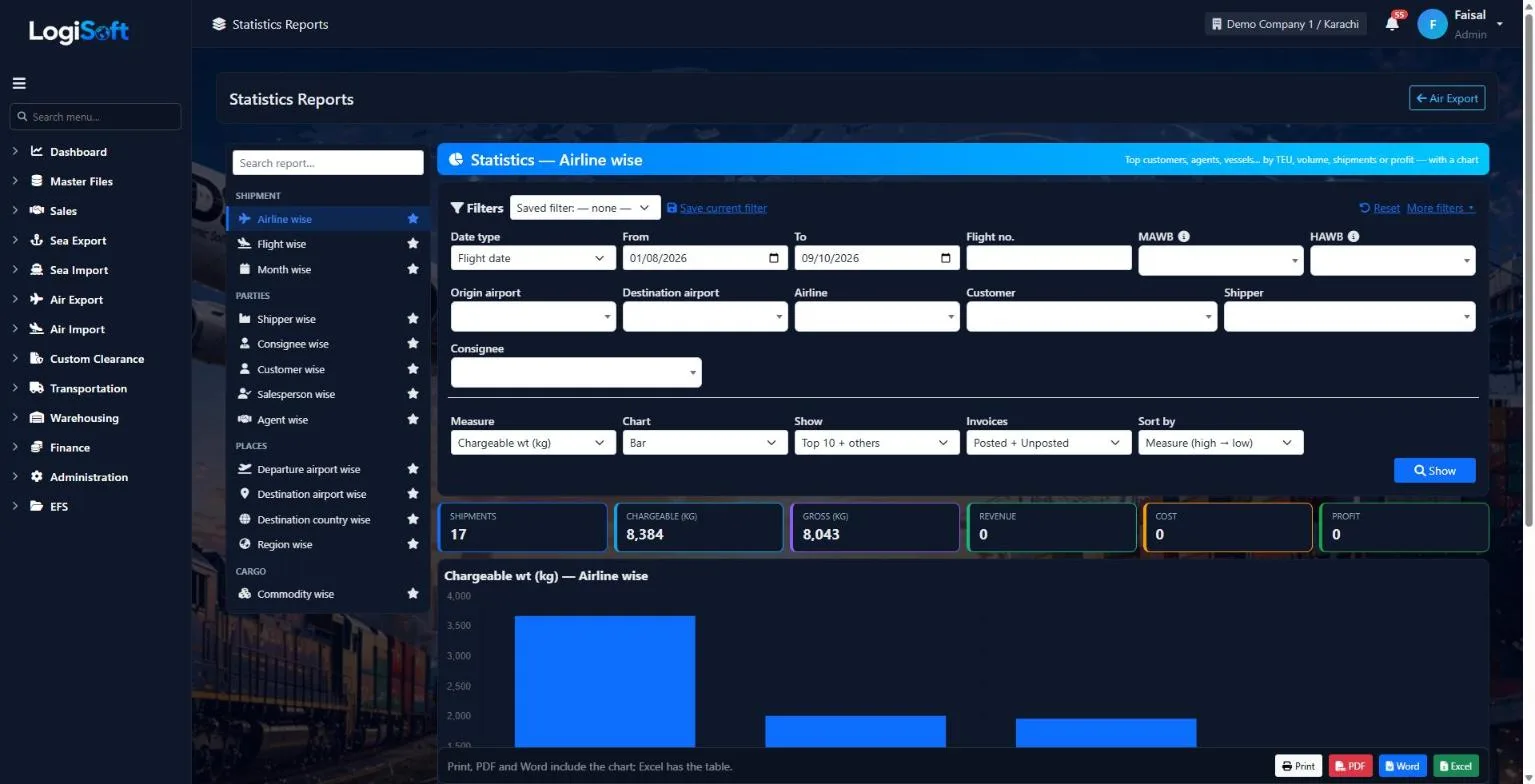This screenshot has width=1535, height=784.
Task: Click the MAWB info icon
Action: click(x=1184, y=237)
